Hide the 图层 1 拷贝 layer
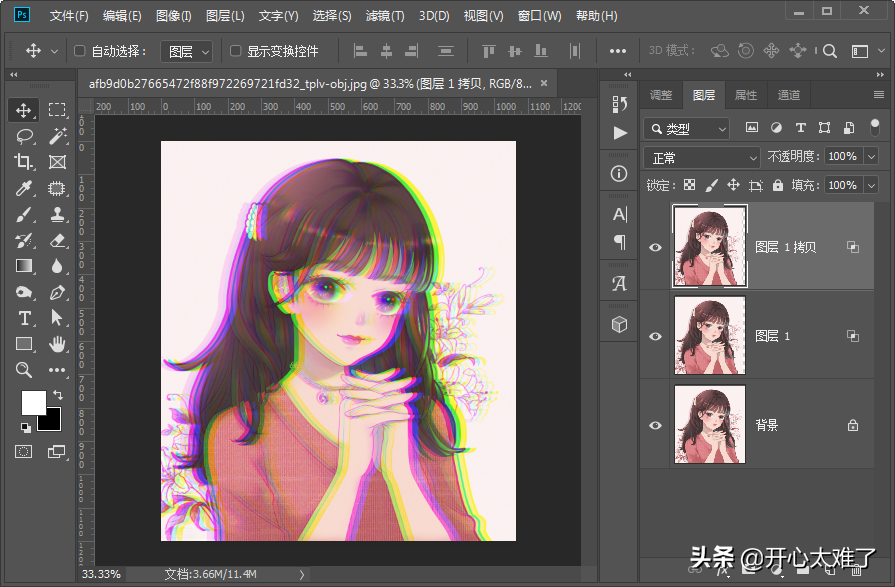Screen dimensions: 895x587 [655, 247]
